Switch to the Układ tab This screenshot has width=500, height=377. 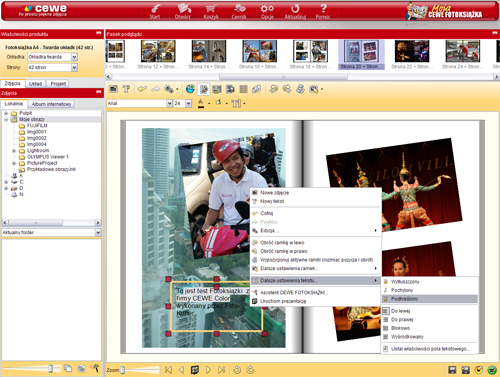pos(35,84)
